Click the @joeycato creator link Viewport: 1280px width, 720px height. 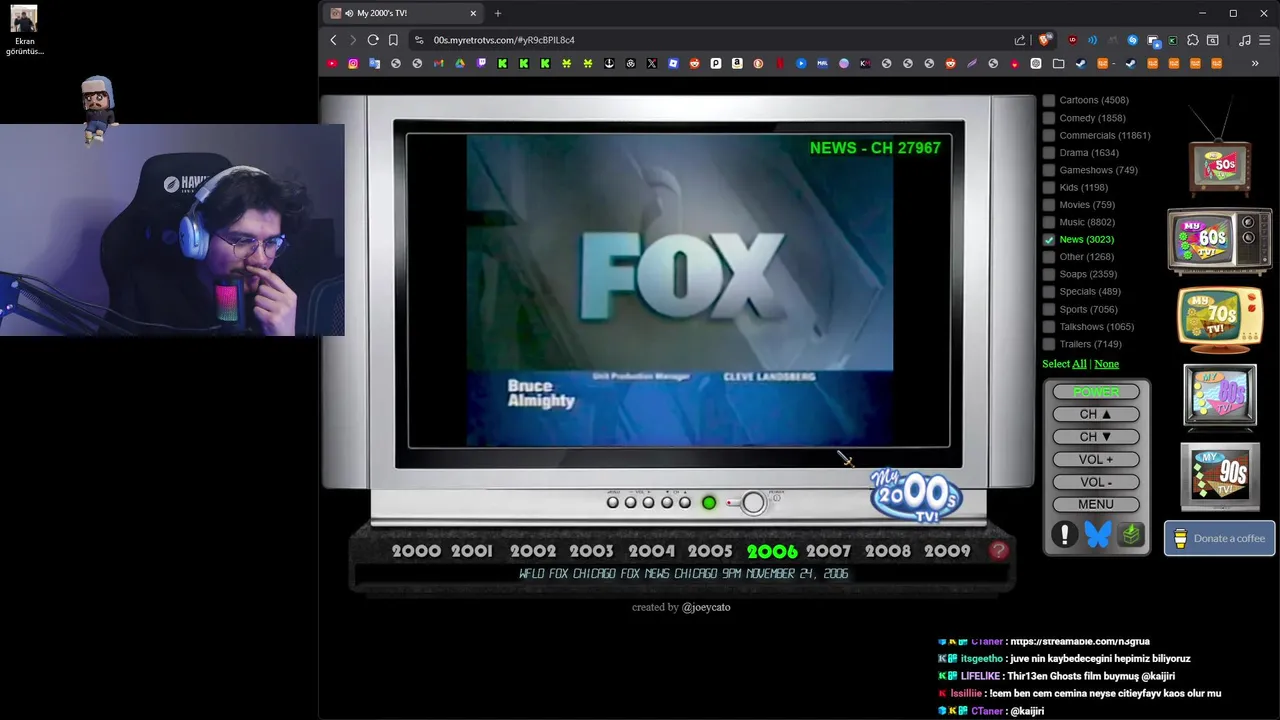[x=706, y=607]
